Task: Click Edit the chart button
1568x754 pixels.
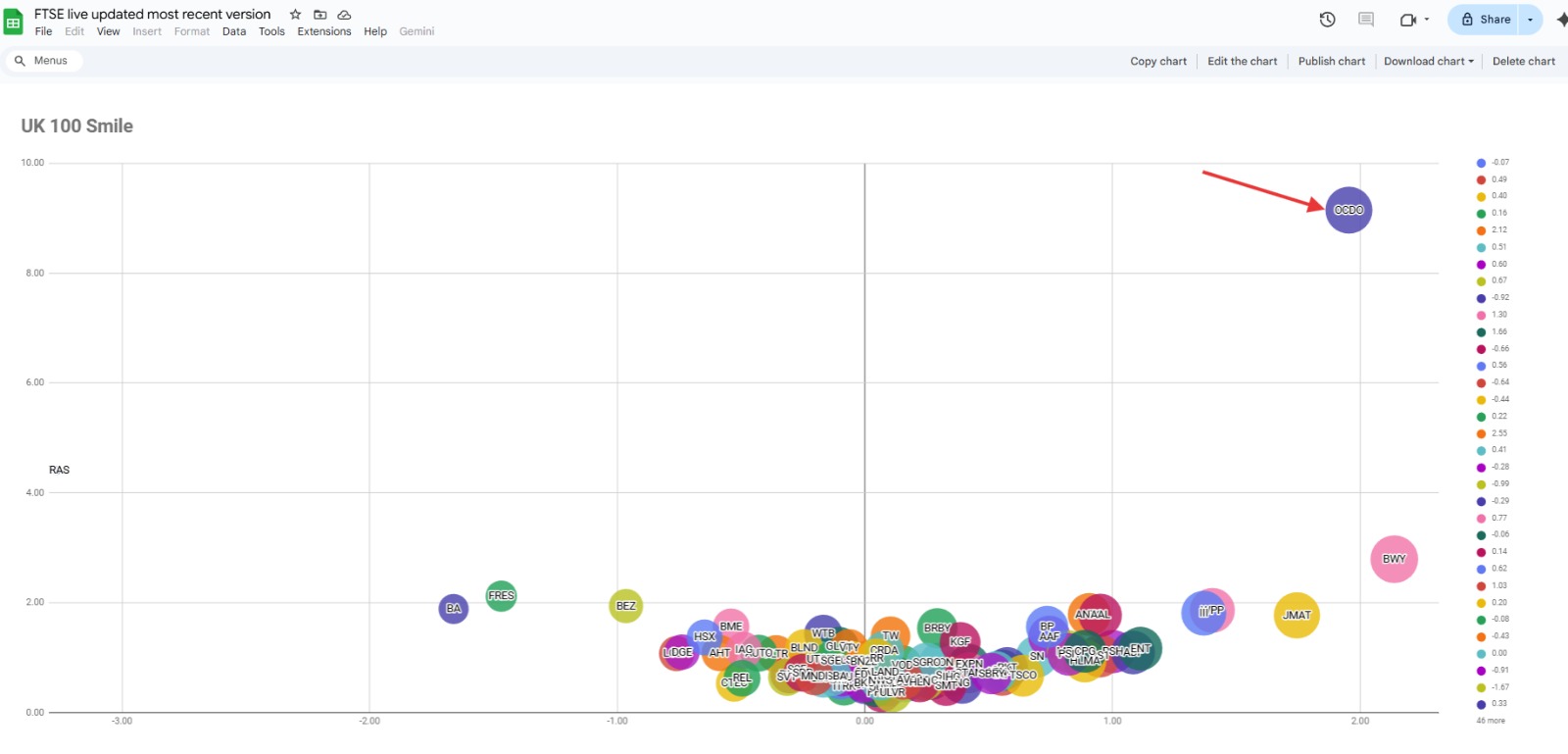Action: [1242, 61]
